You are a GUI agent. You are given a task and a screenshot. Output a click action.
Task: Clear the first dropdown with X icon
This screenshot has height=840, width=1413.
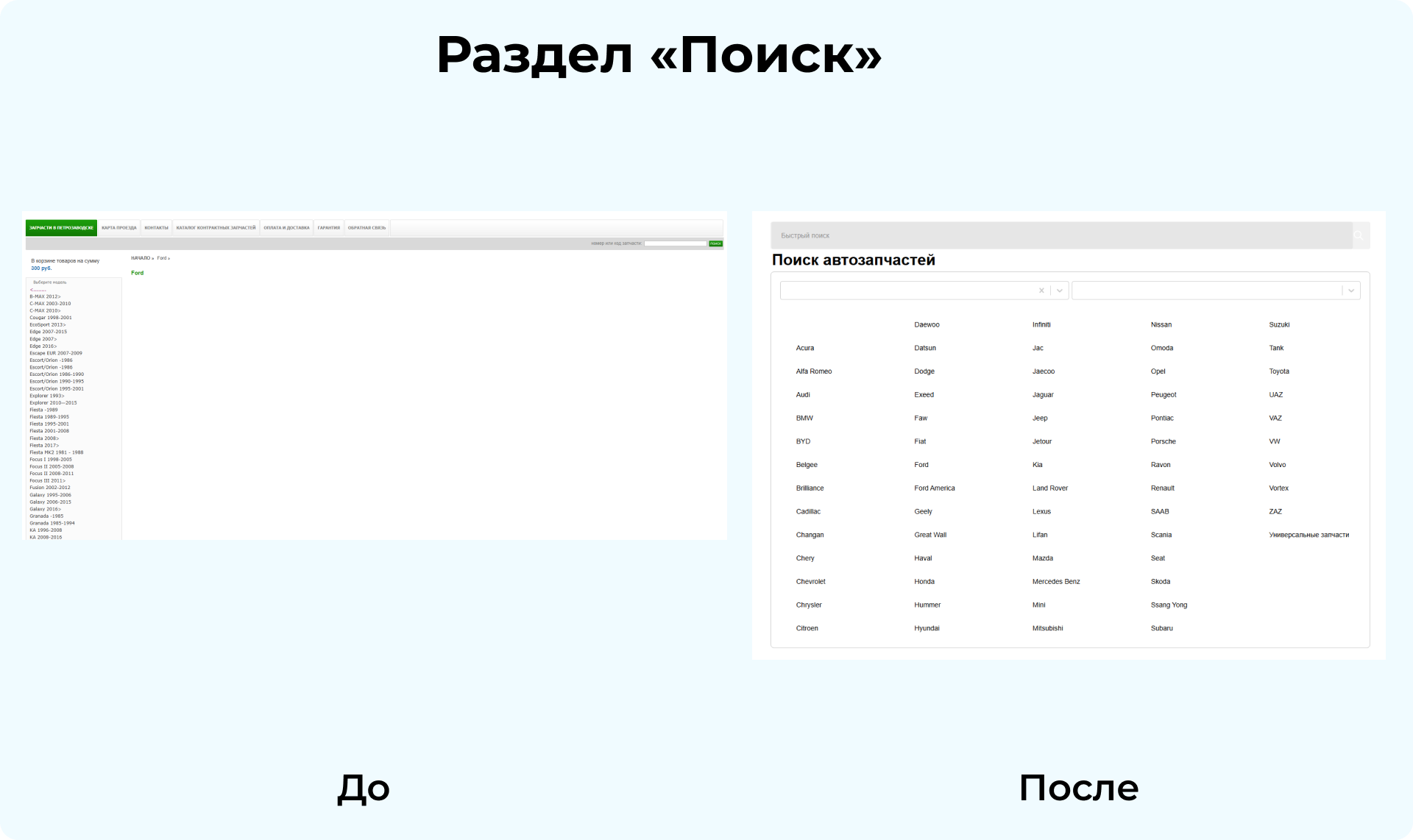click(1041, 291)
